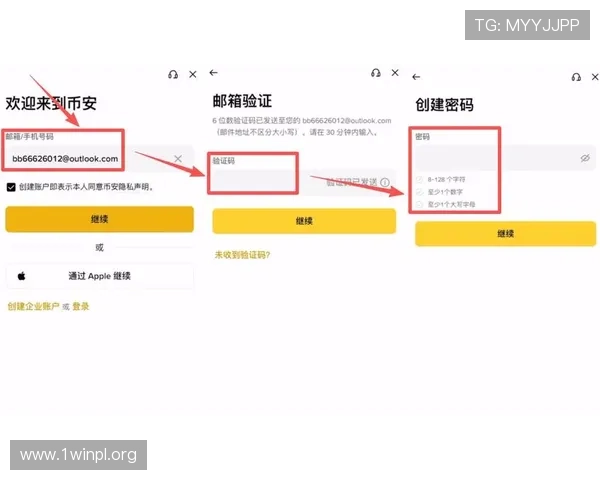Viewport: 600px width, 480px height.
Task: Click the 至少1个数字 requirement text
Action: (x=445, y=192)
